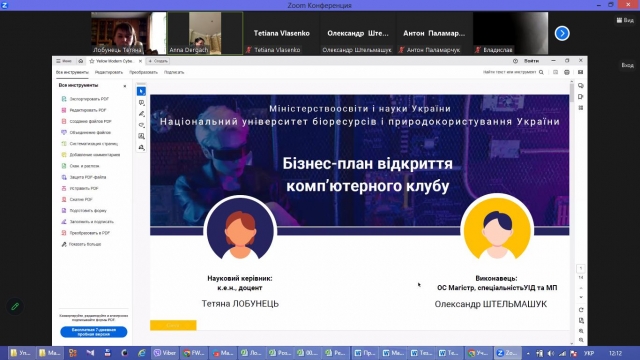The height and width of the screenshot is (360, 640).
Task: Click the search magnifier icon in Acrobat
Action: pos(541,72)
